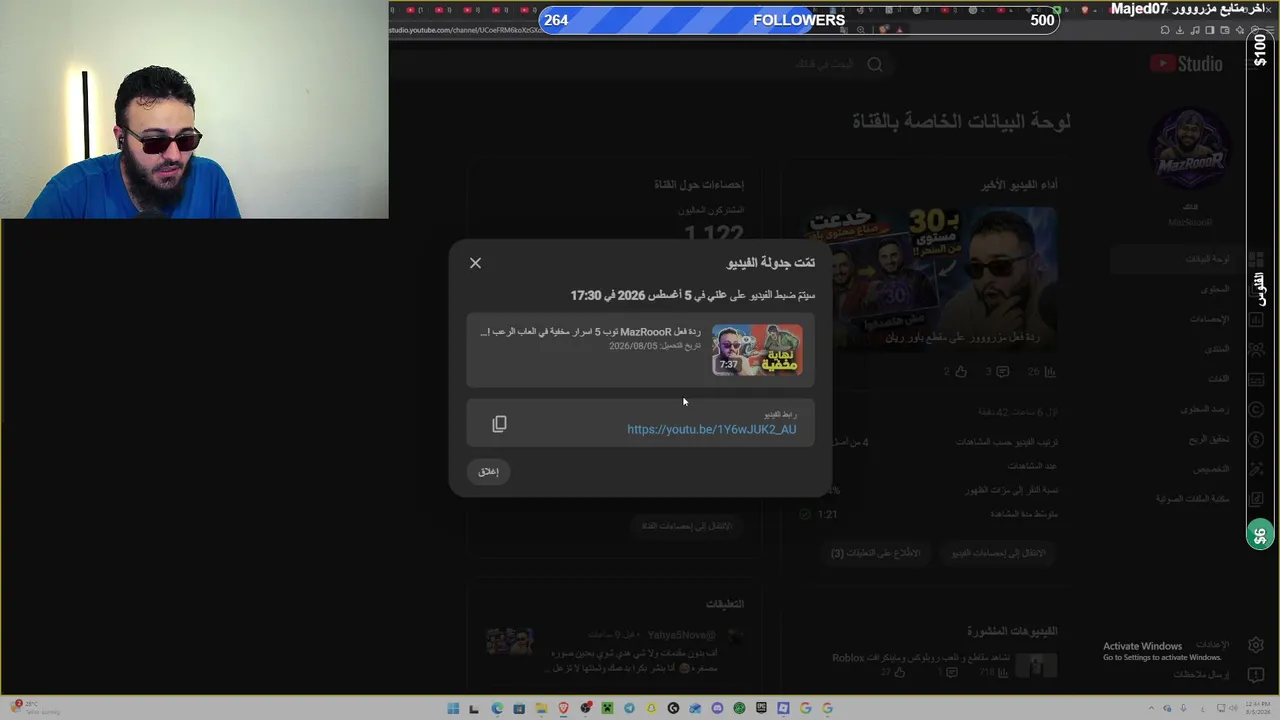Open Telegram from the taskbar
Screen dimensions: 1280x720
[x=629, y=708]
